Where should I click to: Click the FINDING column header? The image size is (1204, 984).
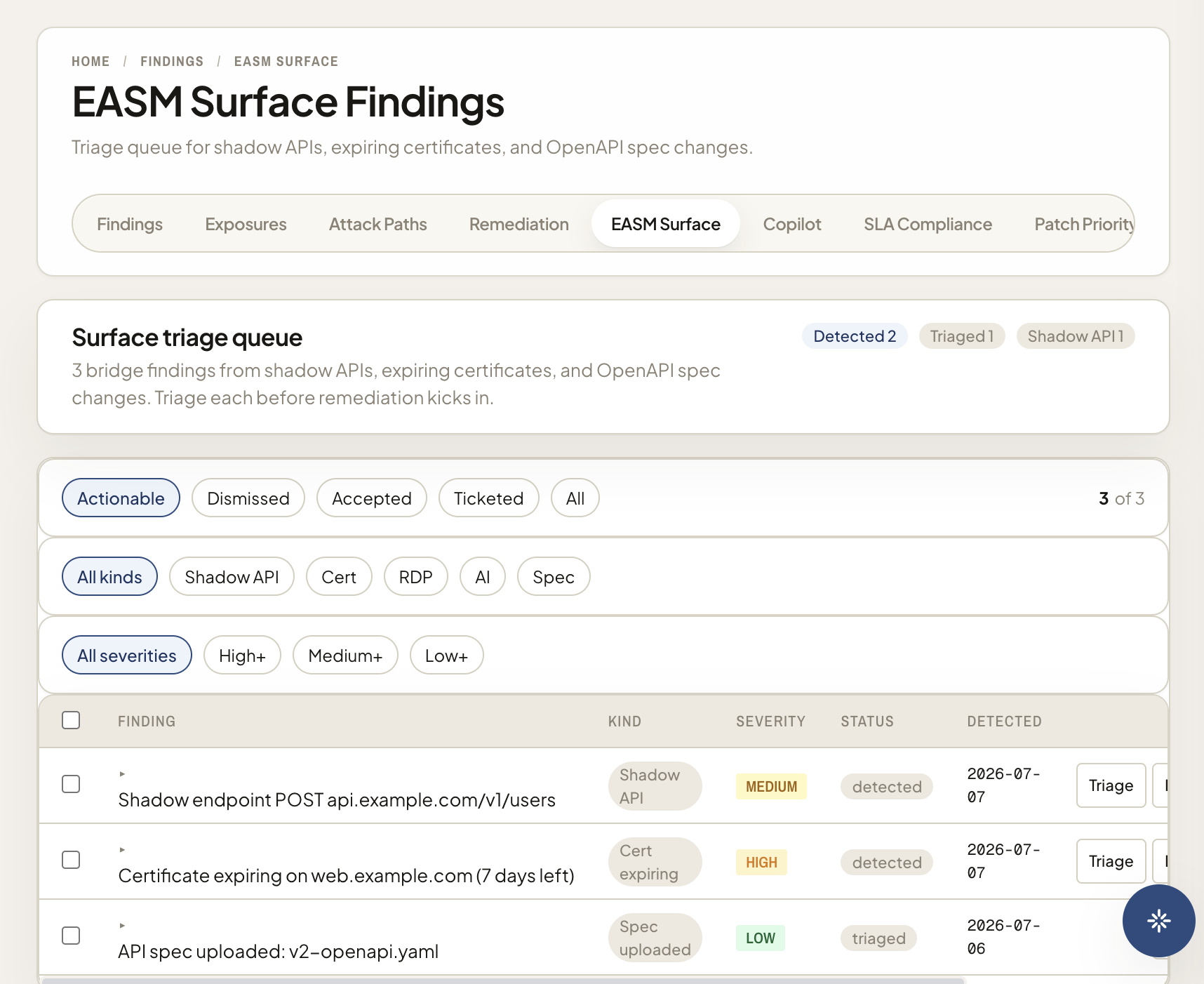147,721
